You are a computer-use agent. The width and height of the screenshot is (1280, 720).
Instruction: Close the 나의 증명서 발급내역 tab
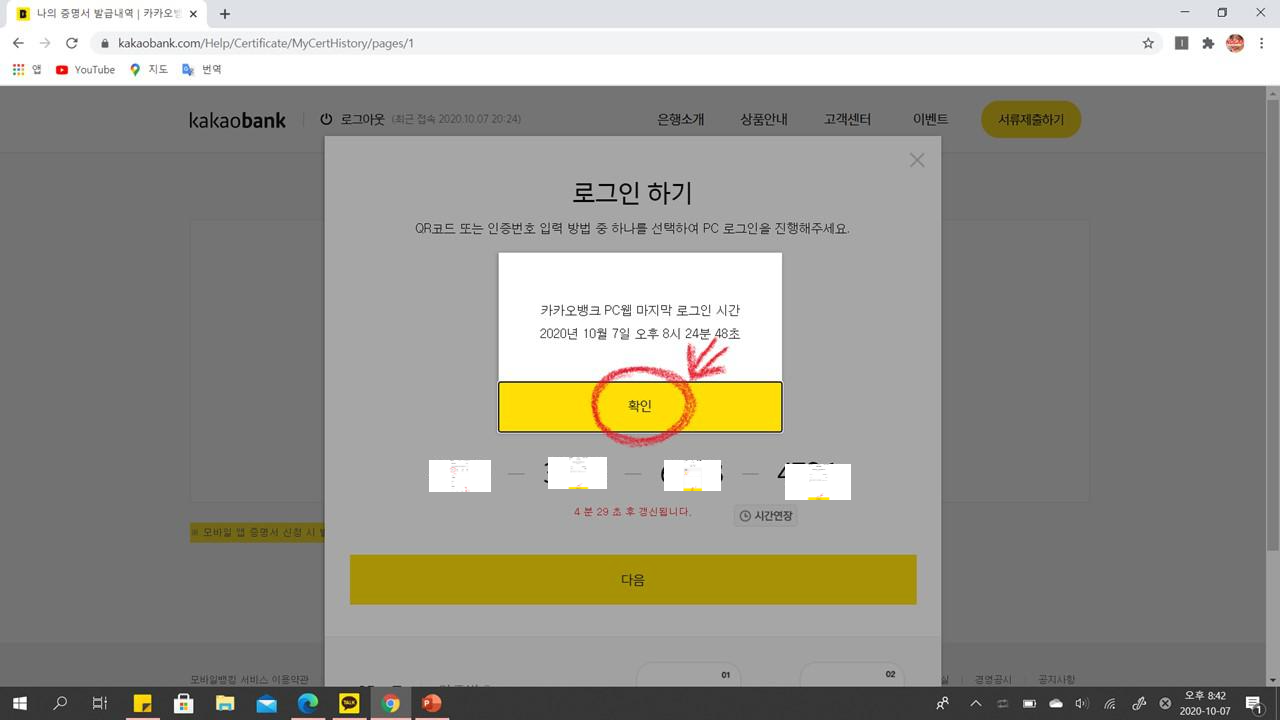pos(194,14)
